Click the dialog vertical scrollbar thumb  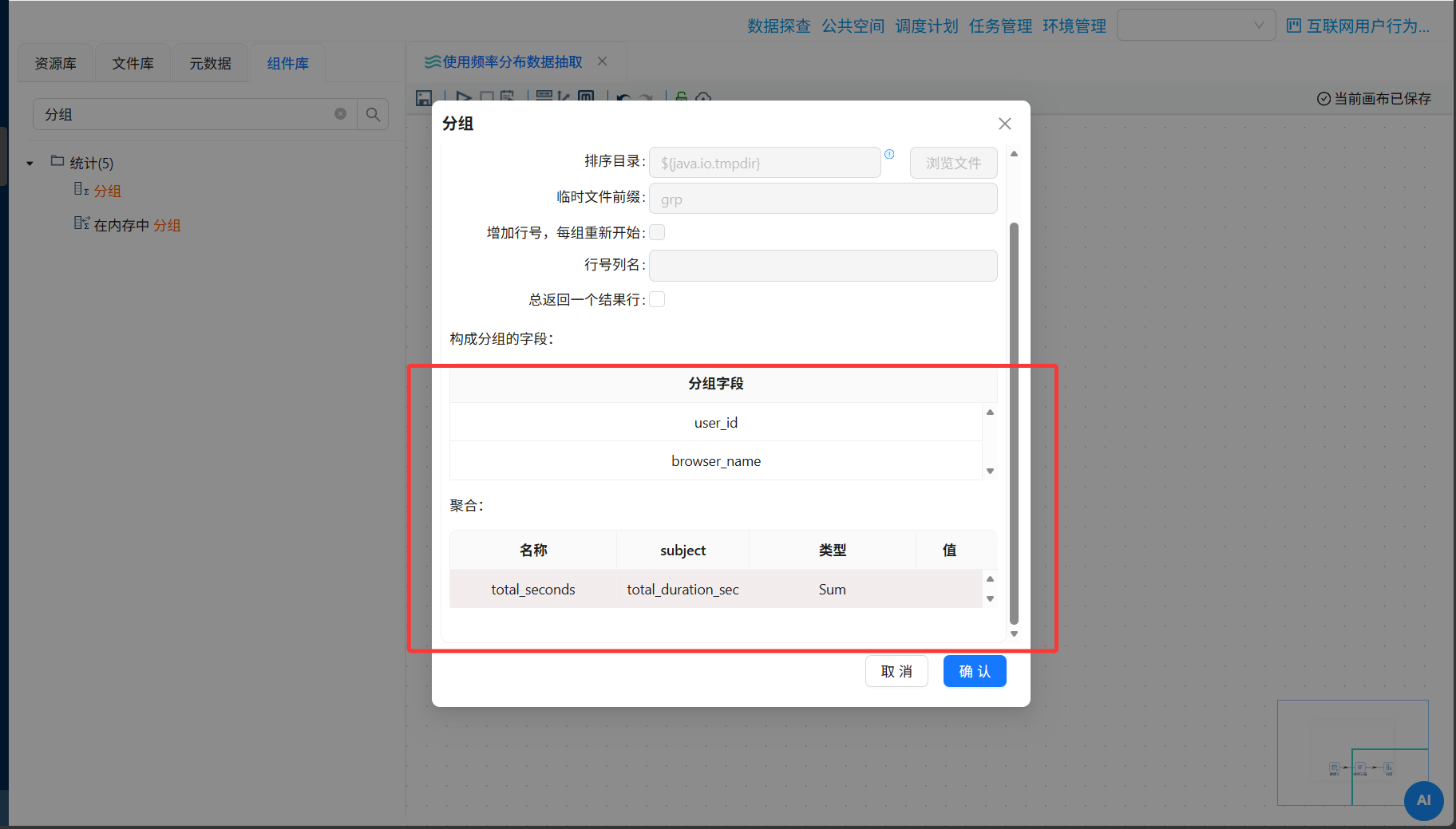click(x=1015, y=423)
